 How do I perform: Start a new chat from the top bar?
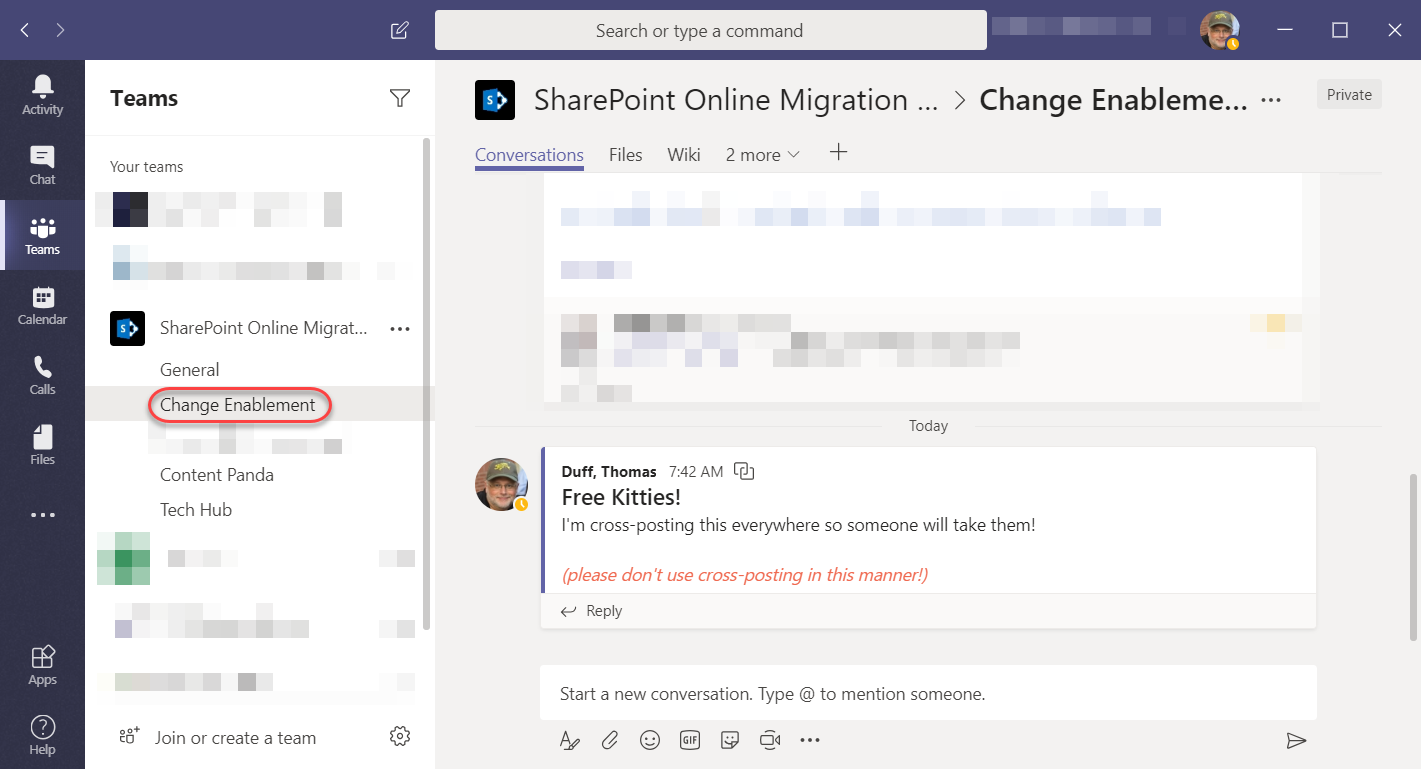coord(399,30)
